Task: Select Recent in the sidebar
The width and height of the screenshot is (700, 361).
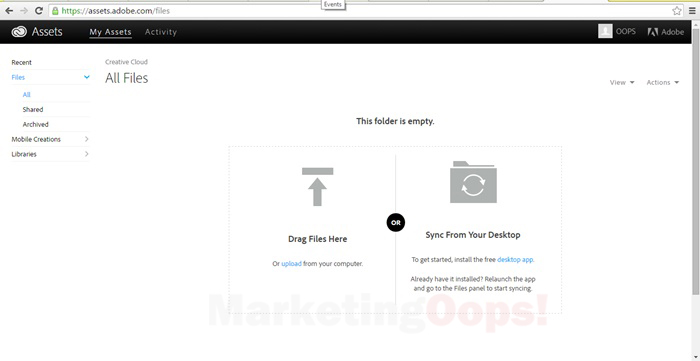Action: point(21,62)
